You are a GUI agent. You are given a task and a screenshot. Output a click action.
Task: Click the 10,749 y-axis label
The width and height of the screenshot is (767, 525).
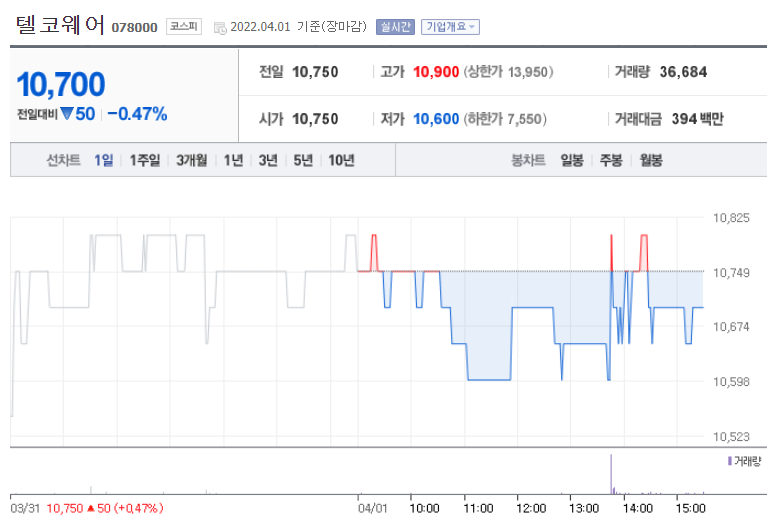click(x=731, y=273)
